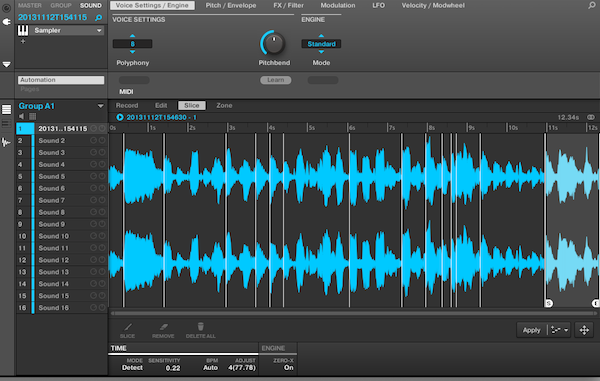Screen dimensions: 600x381
Task: Toggle Zero-X value On
Action: [x=289, y=368]
